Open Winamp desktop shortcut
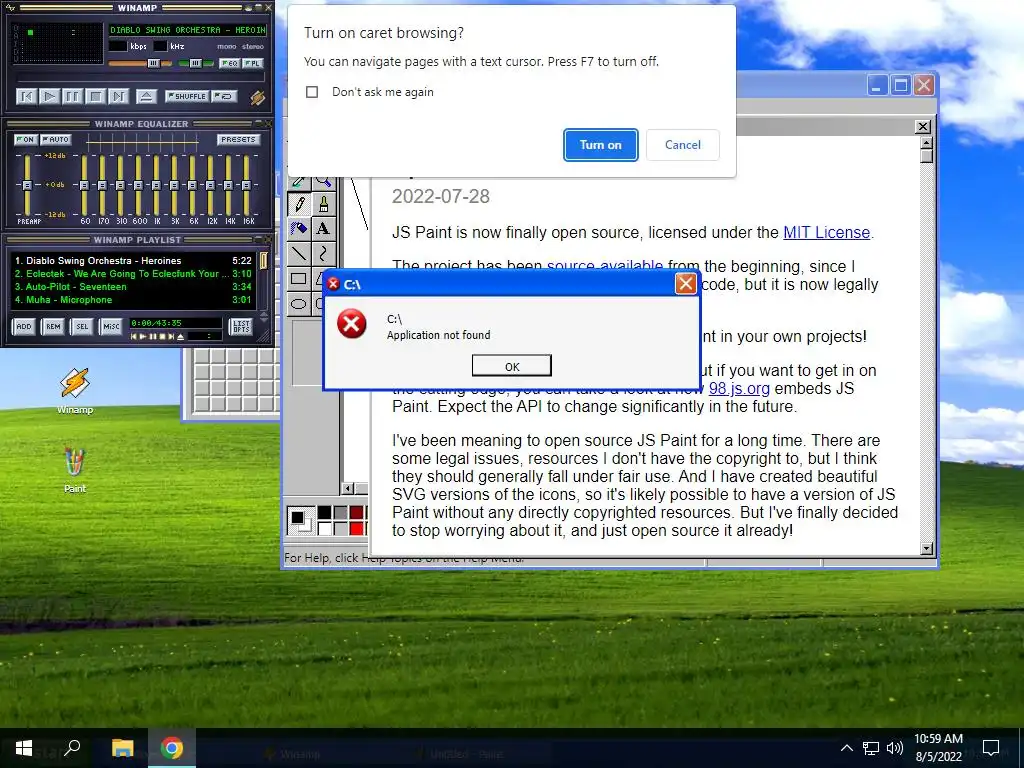The height and width of the screenshot is (768, 1024). click(x=75, y=391)
